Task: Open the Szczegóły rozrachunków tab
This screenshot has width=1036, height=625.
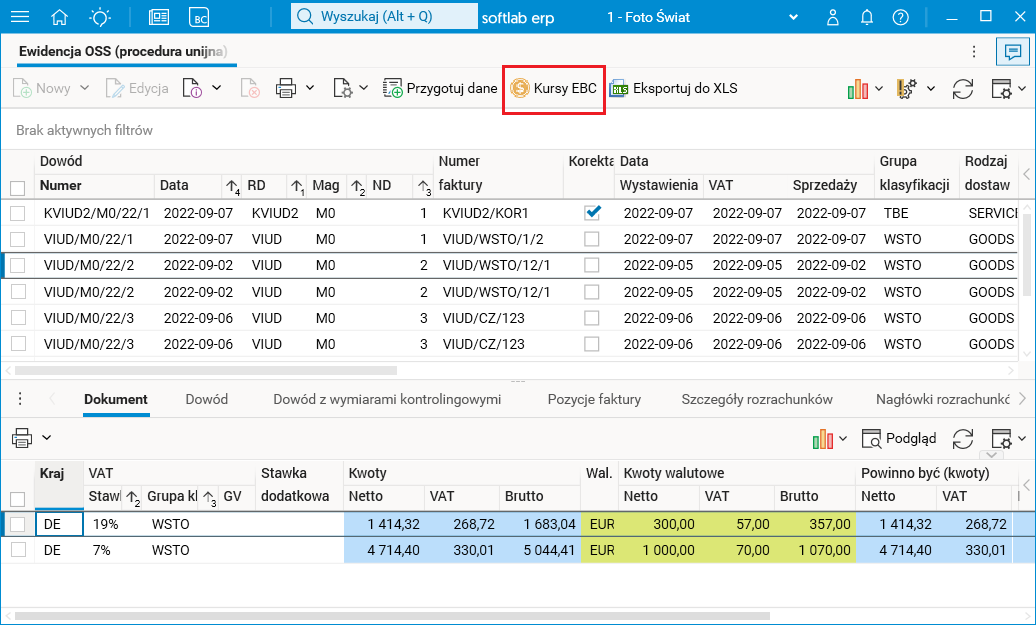Action: point(757,399)
